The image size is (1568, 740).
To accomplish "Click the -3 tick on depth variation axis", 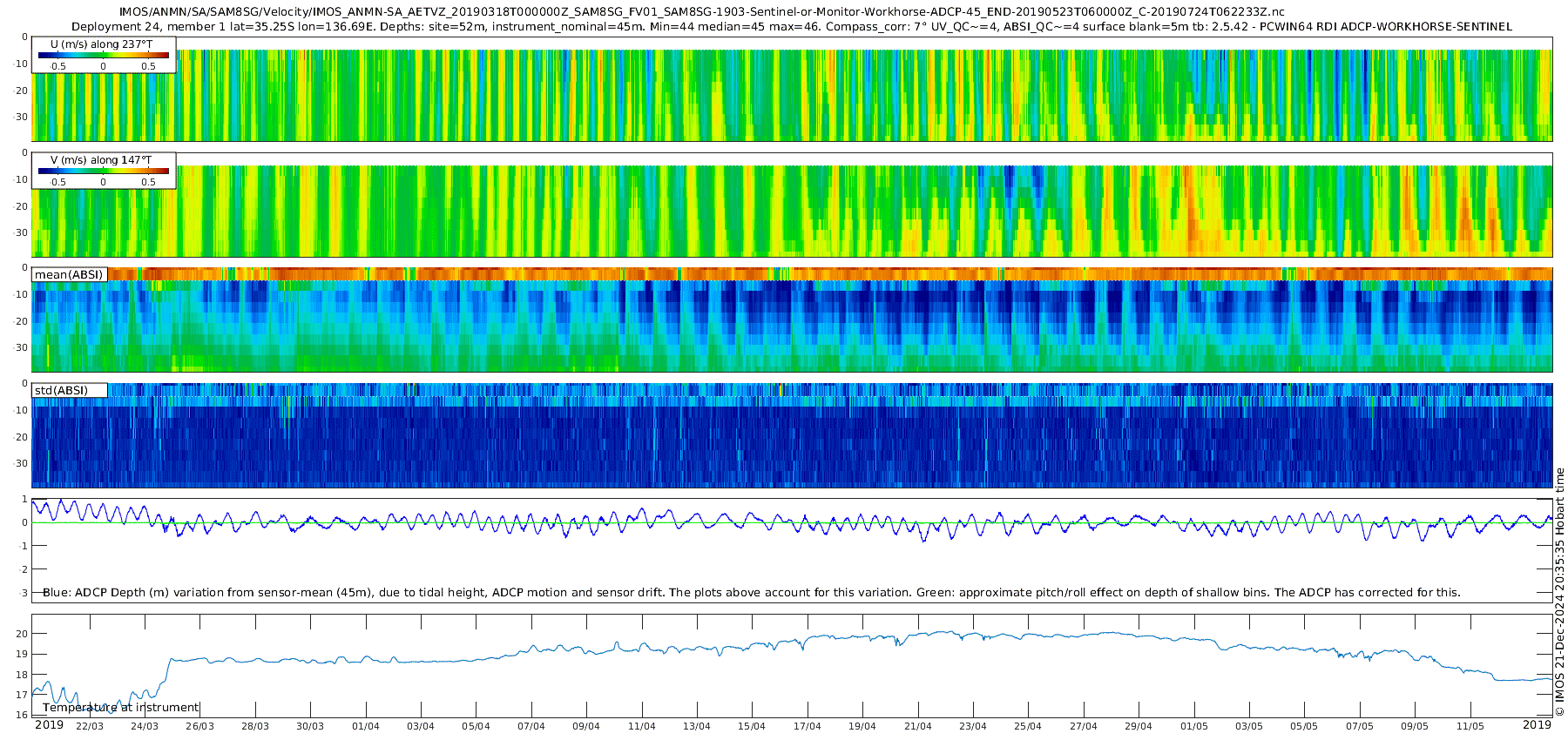I will (22, 593).
